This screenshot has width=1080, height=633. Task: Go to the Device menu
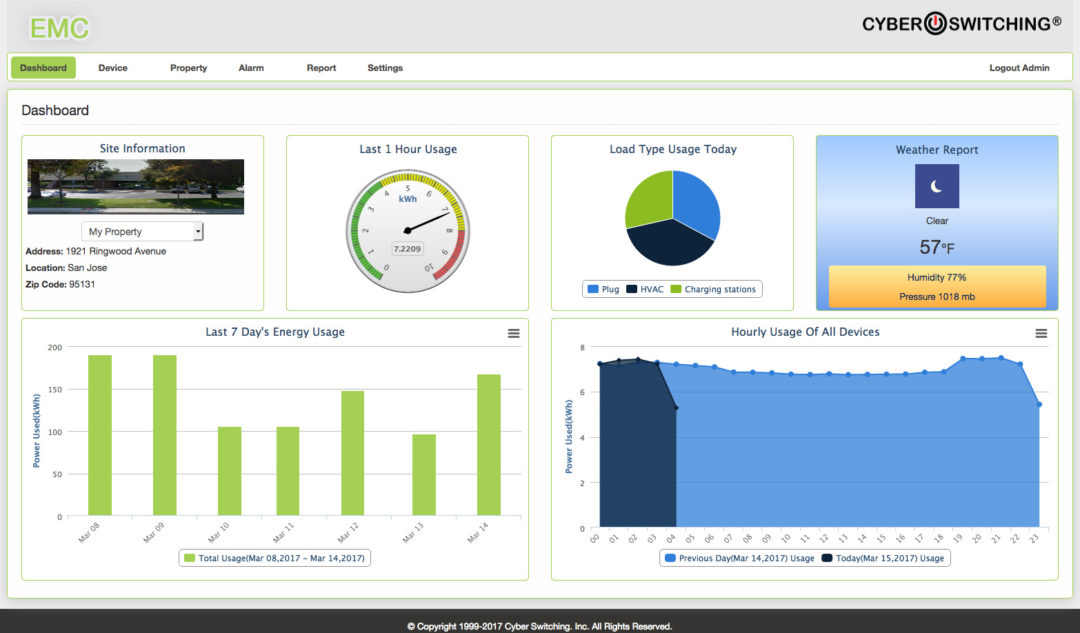click(x=113, y=68)
